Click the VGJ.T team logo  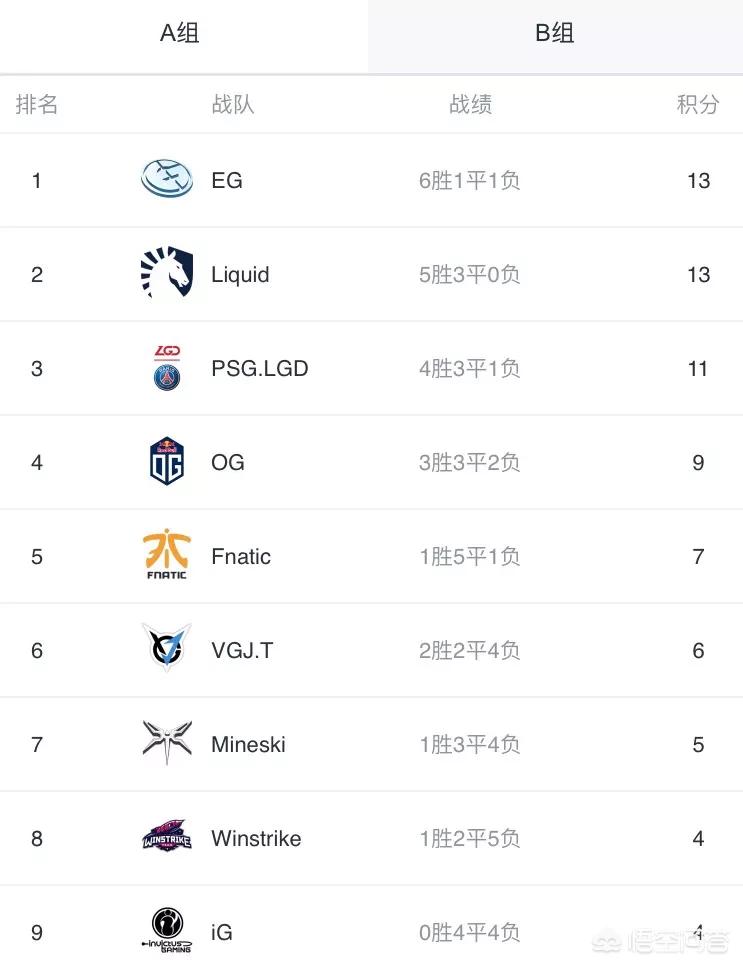click(166, 648)
